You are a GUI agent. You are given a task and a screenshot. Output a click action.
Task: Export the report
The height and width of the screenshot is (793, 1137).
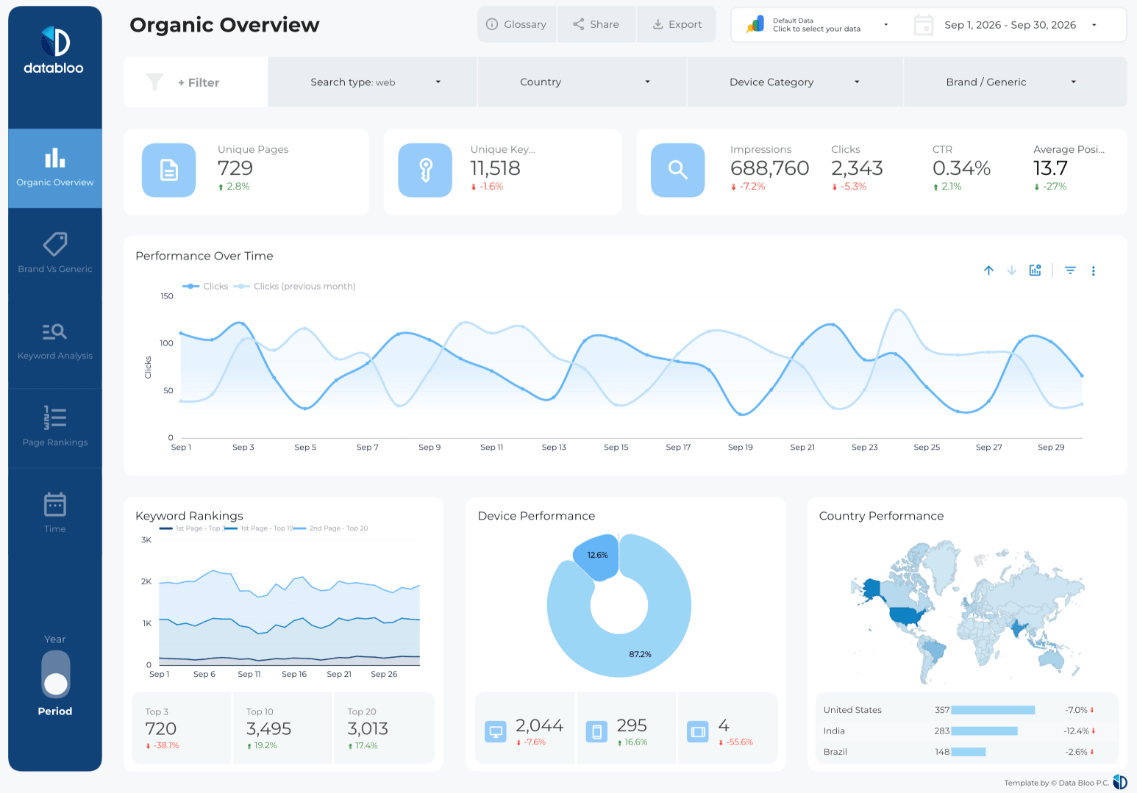677,24
